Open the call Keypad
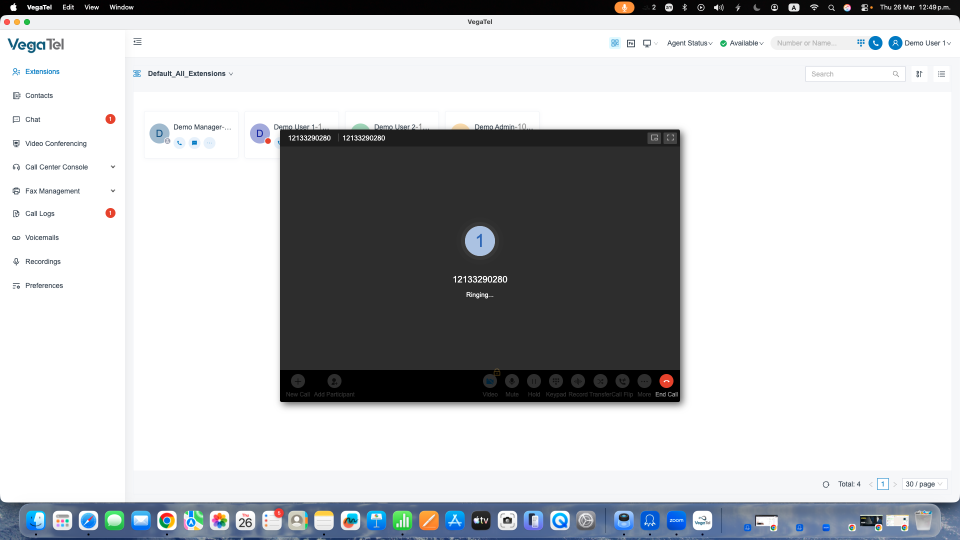This screenshot has height=540, width=960. click(555, 381)
